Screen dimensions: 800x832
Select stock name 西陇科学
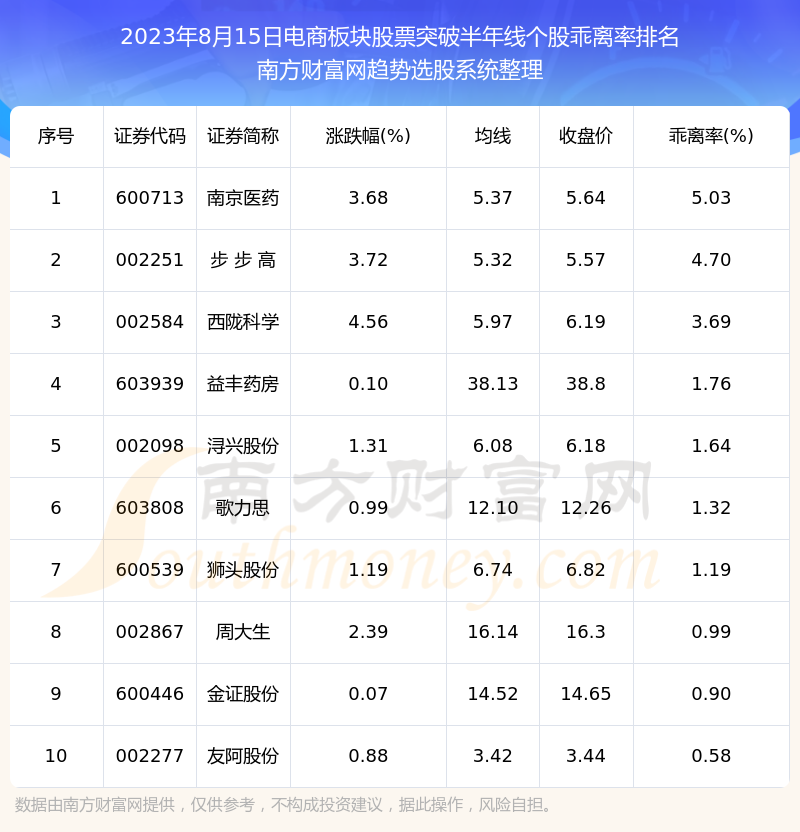[243, 322]
